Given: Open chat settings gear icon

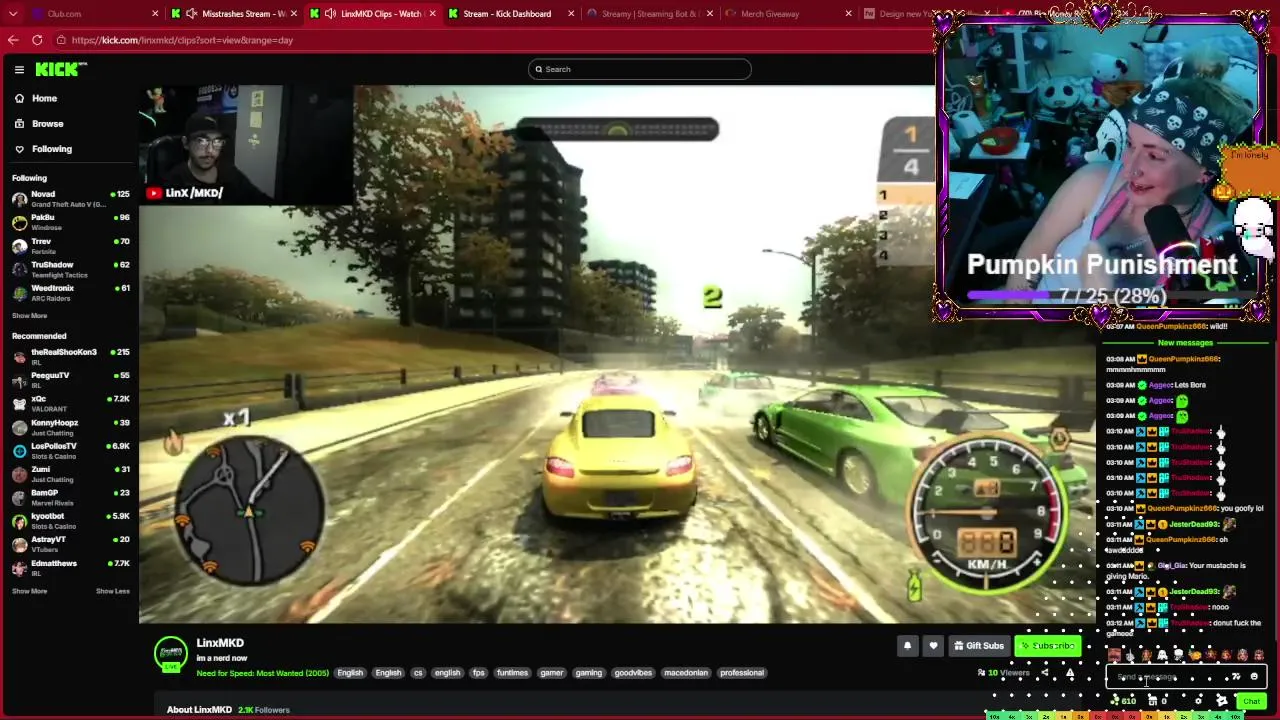Looking at the screenshot, I should coord(1198,701).
